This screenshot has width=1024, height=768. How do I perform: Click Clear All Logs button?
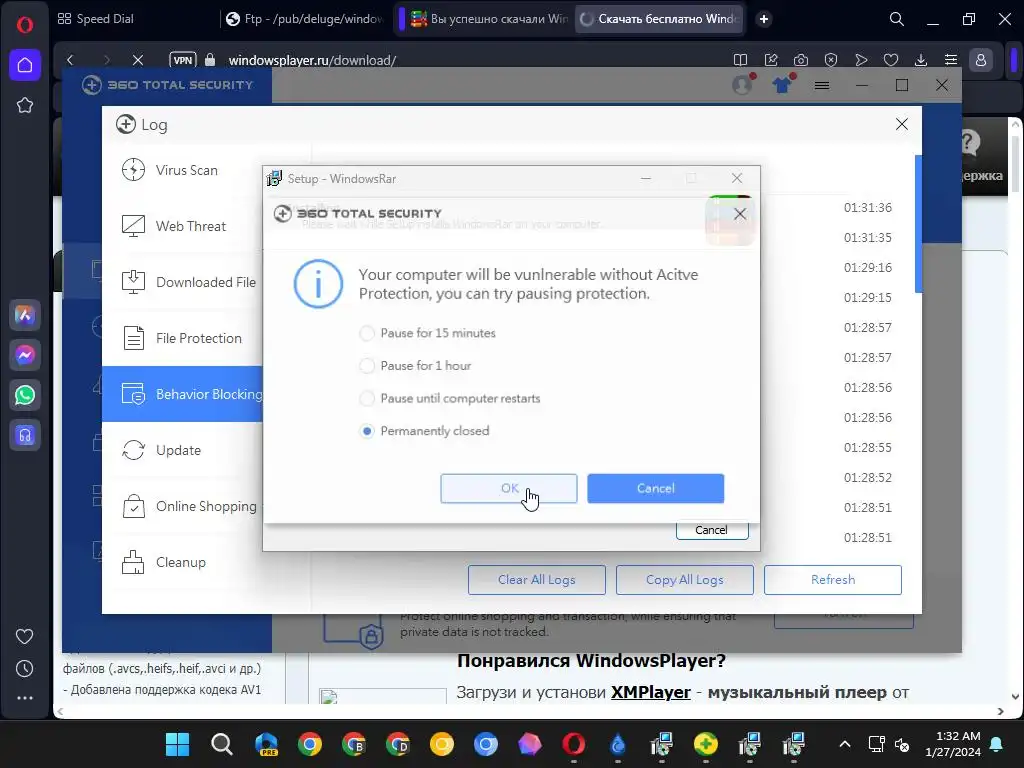tap(537, 580)
